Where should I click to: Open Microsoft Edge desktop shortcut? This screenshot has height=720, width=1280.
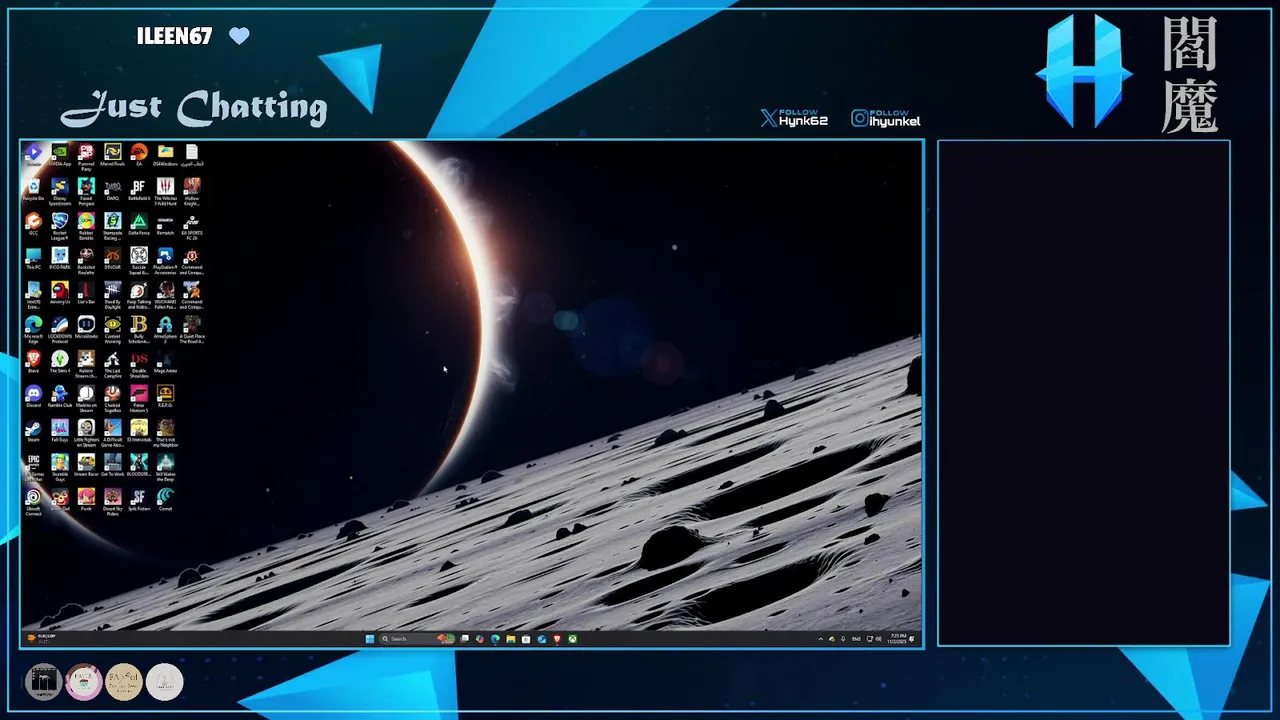[33, 330]
